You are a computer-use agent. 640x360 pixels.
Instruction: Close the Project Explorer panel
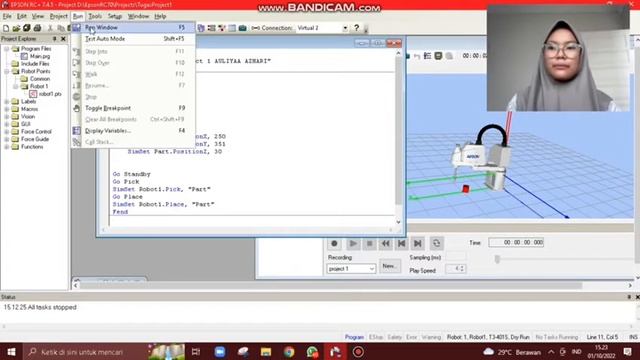[x=63, y=39]
